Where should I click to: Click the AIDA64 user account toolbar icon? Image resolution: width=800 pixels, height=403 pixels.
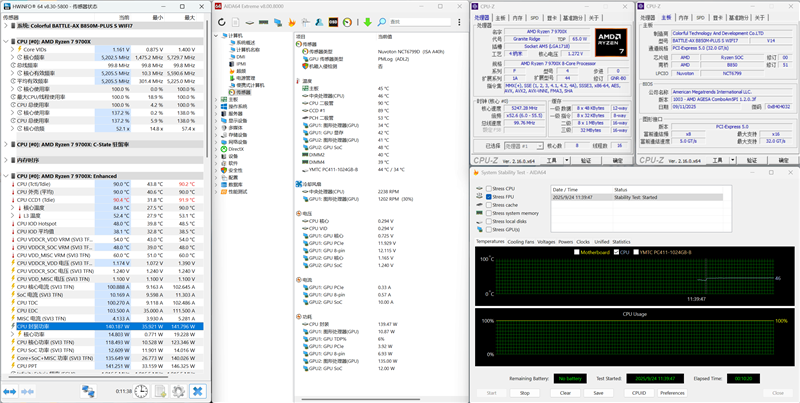click(x=319, y=22)
